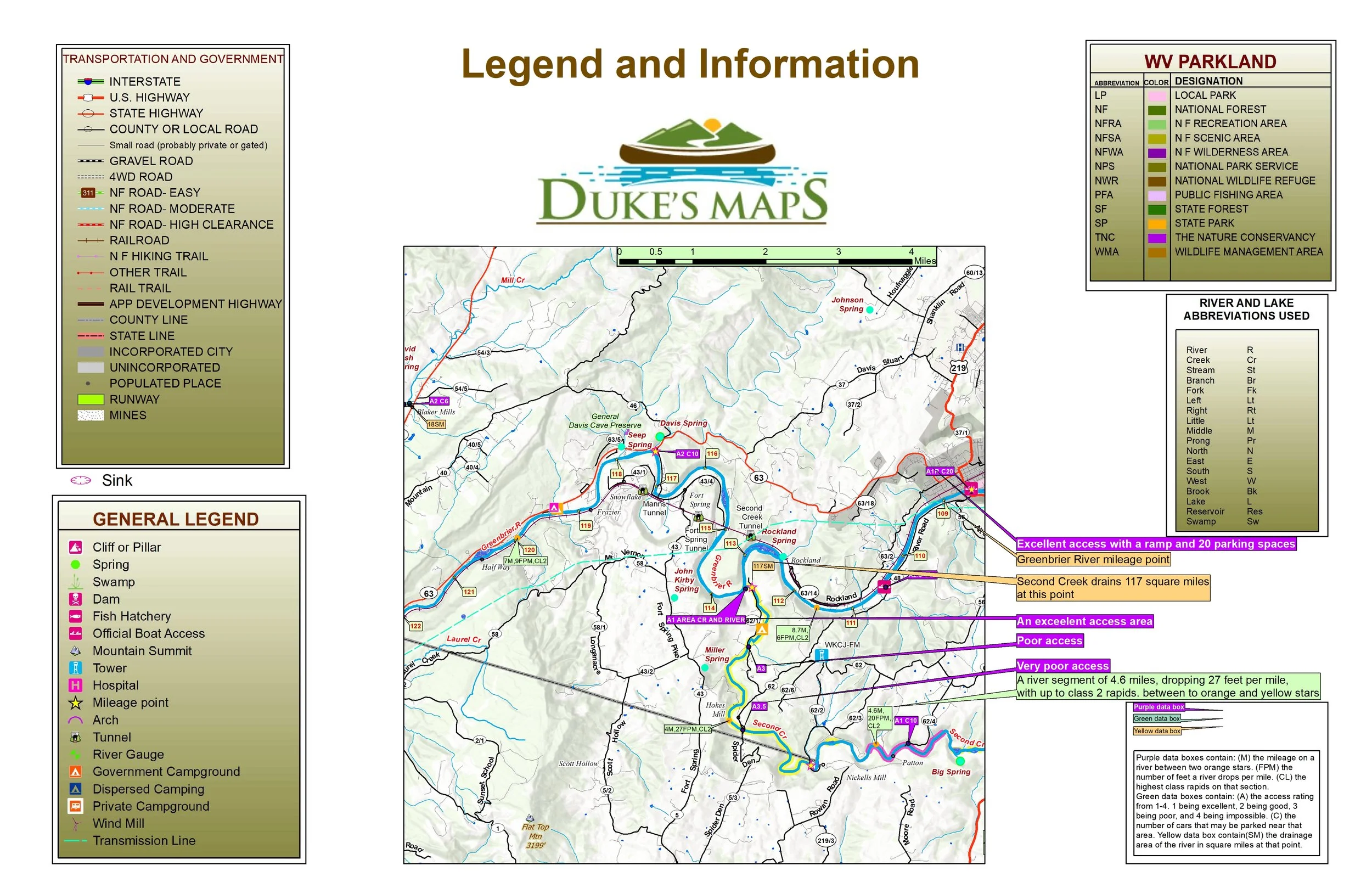Open the GENERAL LEGEND section
This screenshot has height=888, width=1372.
(x=177, y=519)
